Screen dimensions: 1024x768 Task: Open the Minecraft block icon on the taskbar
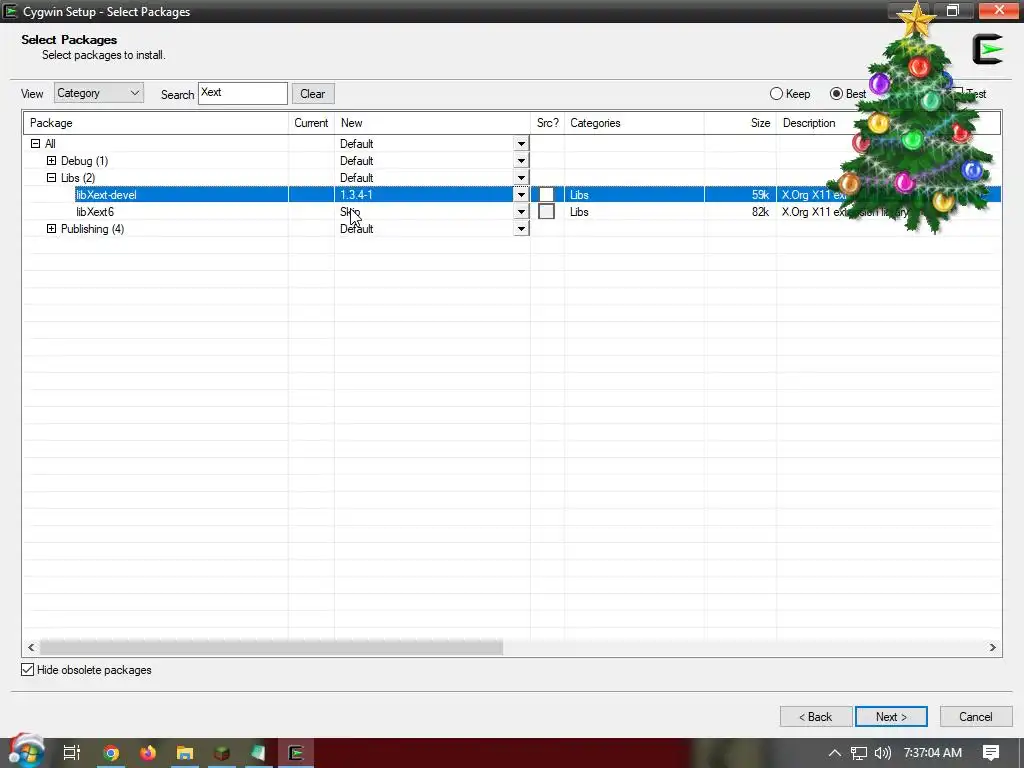pos(222,753)
